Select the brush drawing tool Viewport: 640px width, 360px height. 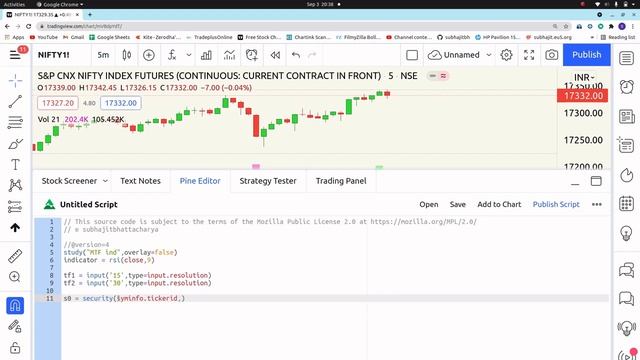coord(15,144)
